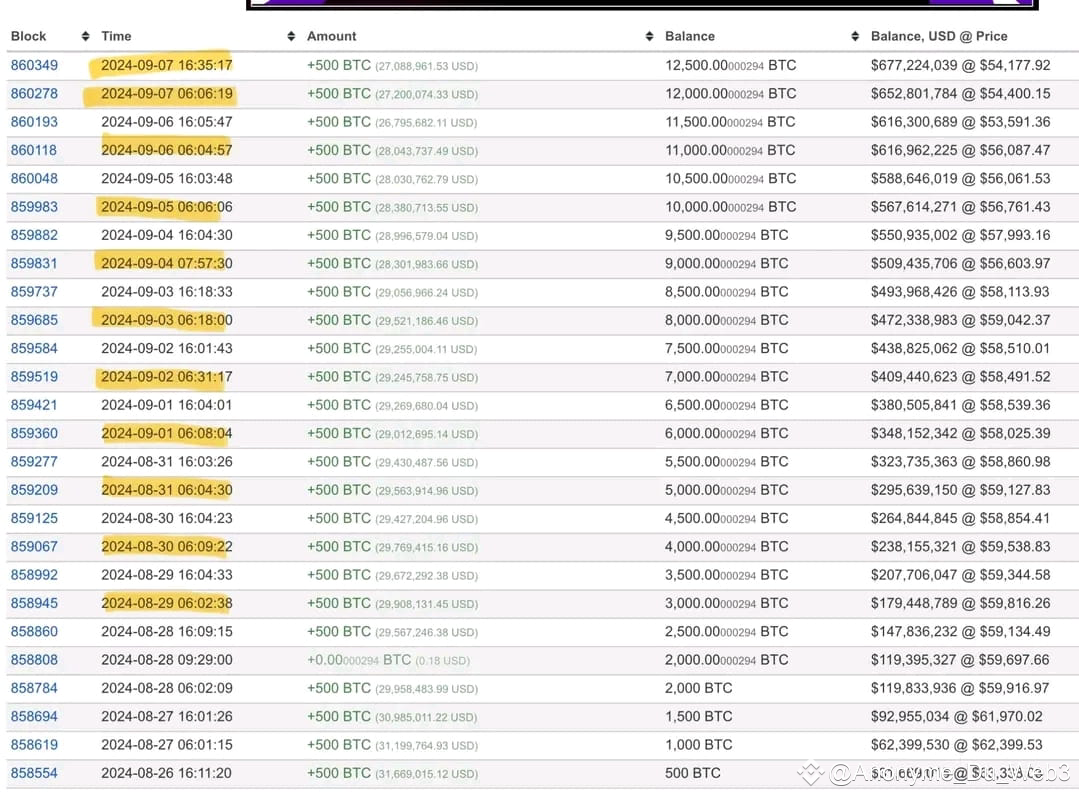This screenshot has height=795, width=1079.
Task: Open block 859277 link
Action: [34, 462]
